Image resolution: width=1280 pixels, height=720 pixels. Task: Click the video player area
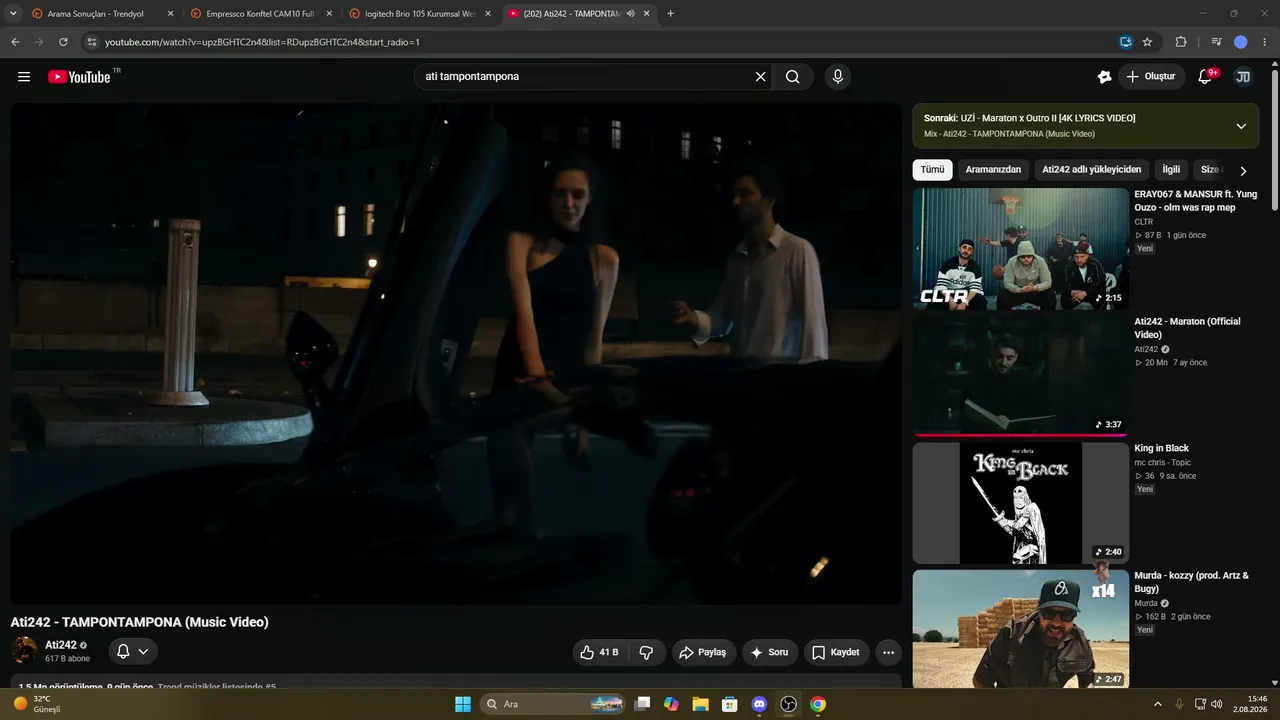tap(456, 354)
